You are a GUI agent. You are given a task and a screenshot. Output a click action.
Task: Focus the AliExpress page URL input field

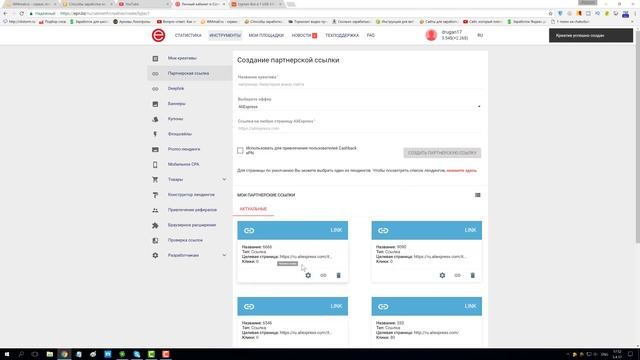click(359, 129)
